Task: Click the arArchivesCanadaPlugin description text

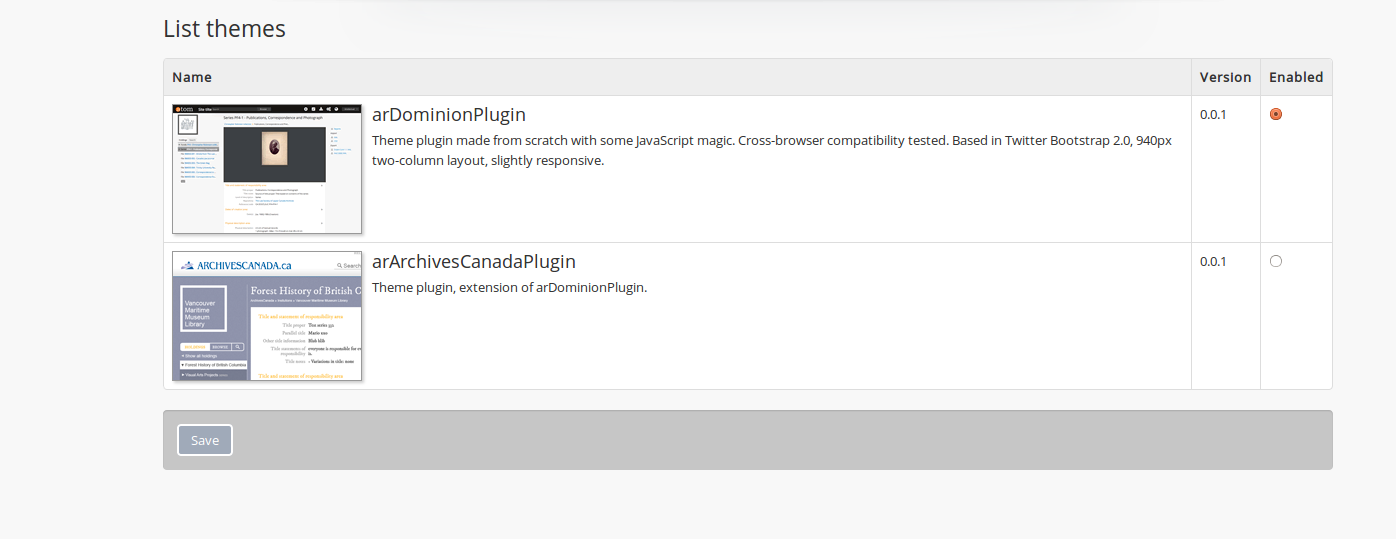Action: click(x=509, y=287)
